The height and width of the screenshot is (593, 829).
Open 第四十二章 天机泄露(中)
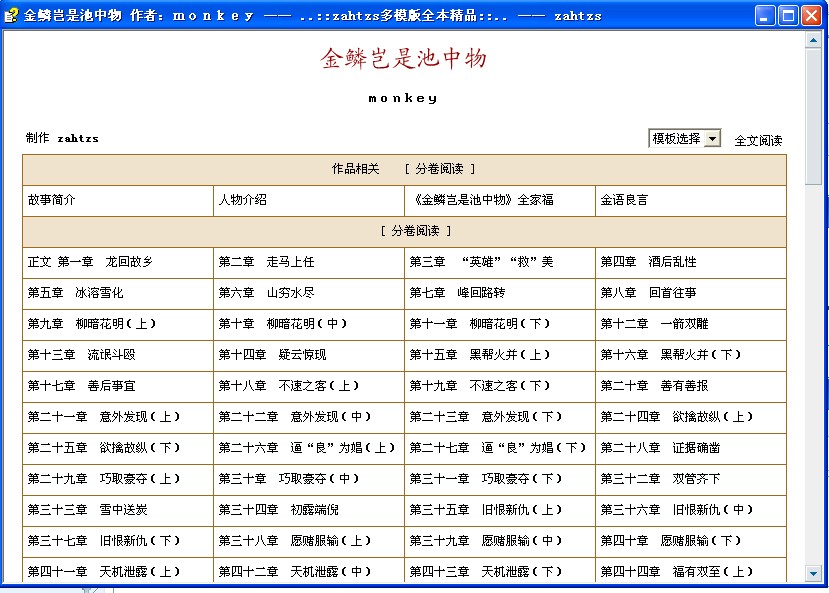(295, 571)
